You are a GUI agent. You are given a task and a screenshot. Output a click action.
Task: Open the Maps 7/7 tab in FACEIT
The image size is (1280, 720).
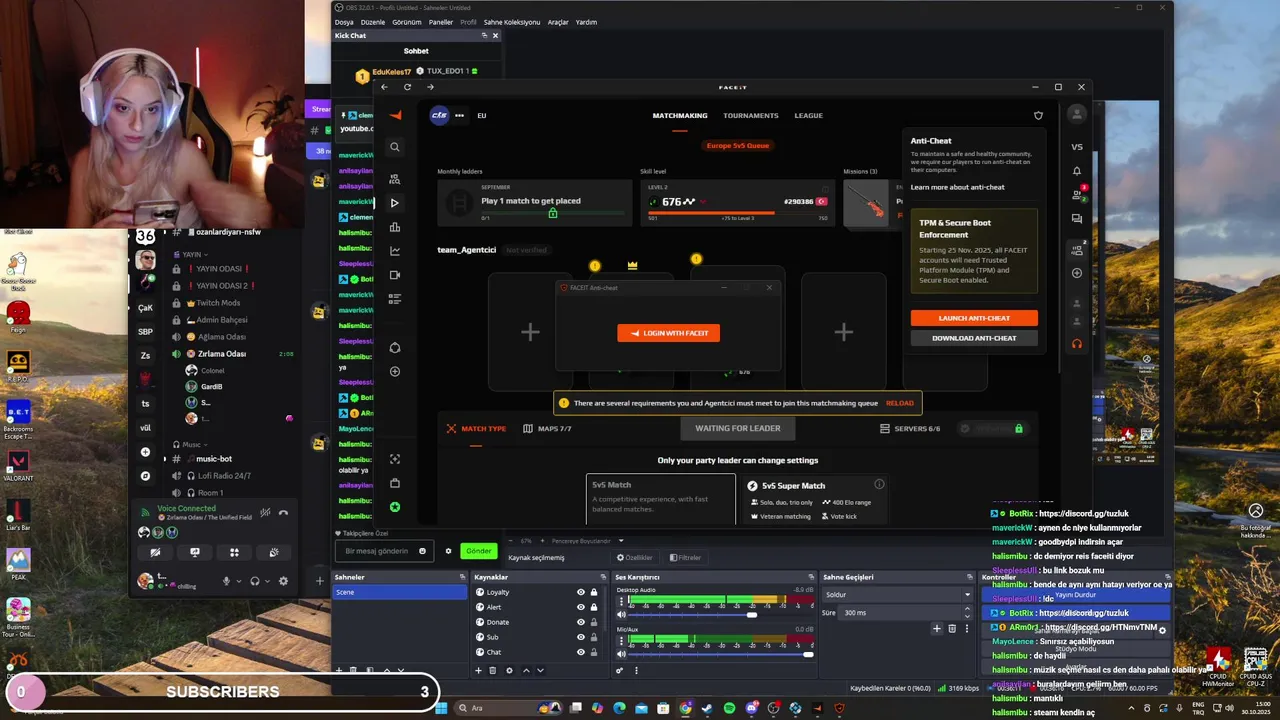[x=547, y=428]
